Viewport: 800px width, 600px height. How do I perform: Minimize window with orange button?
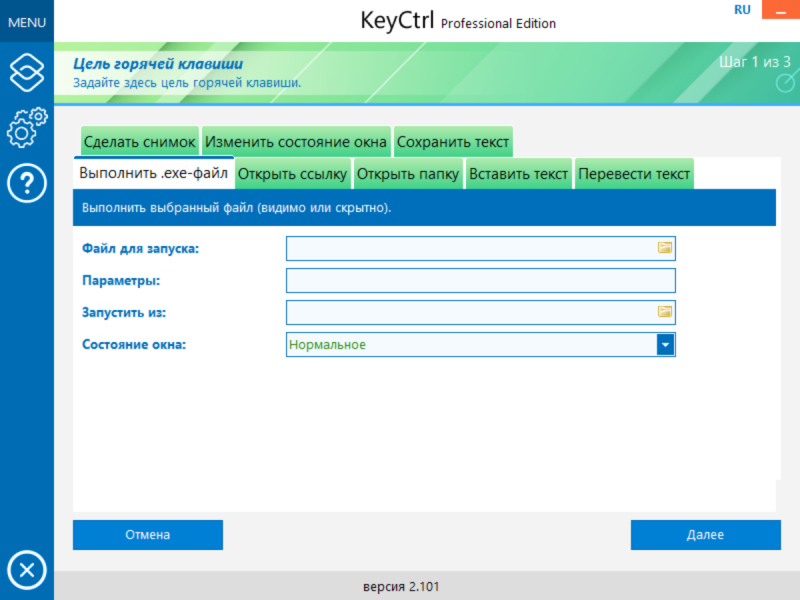pos(781,10)
